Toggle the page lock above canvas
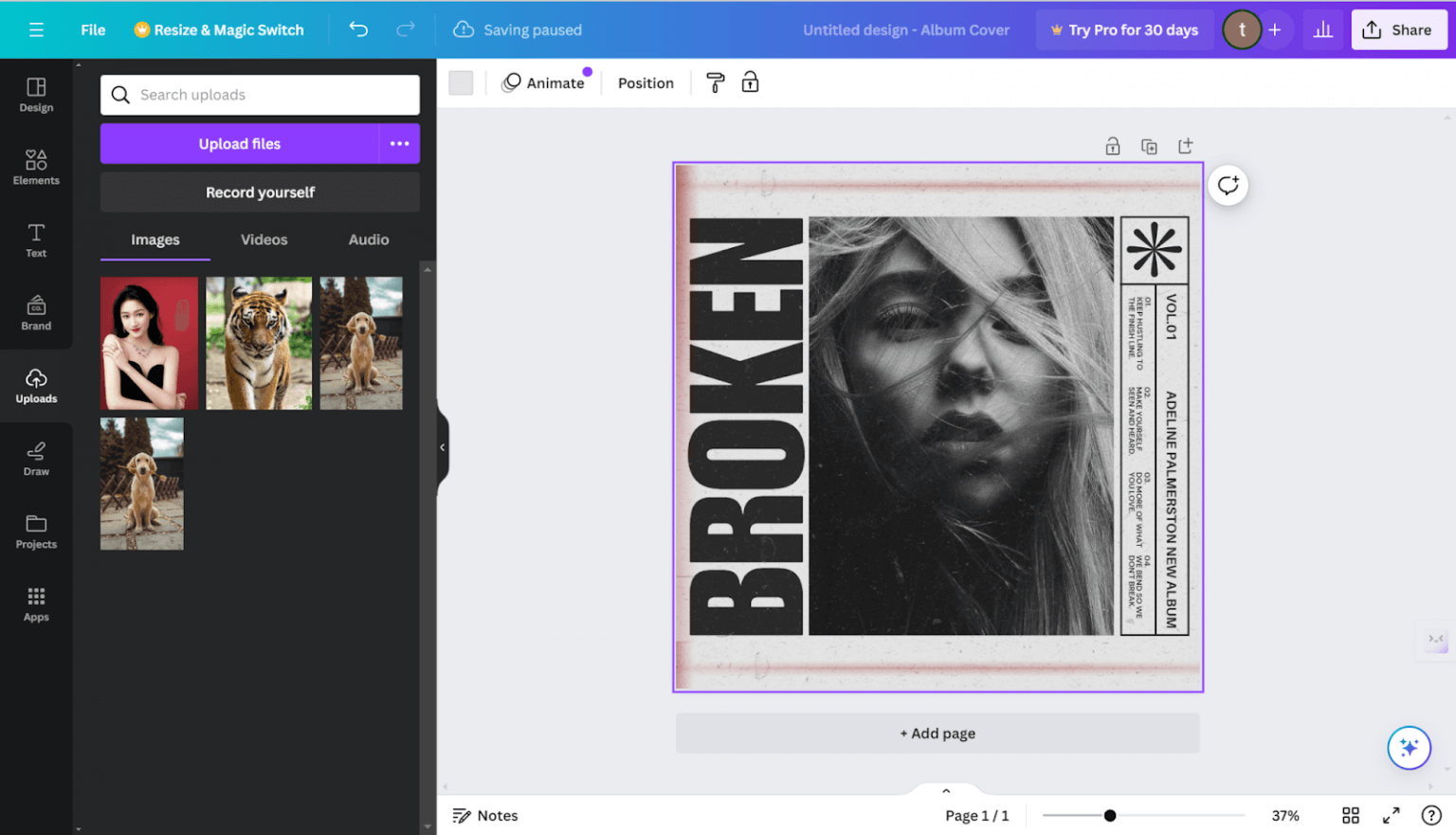 click(1113, 146)
